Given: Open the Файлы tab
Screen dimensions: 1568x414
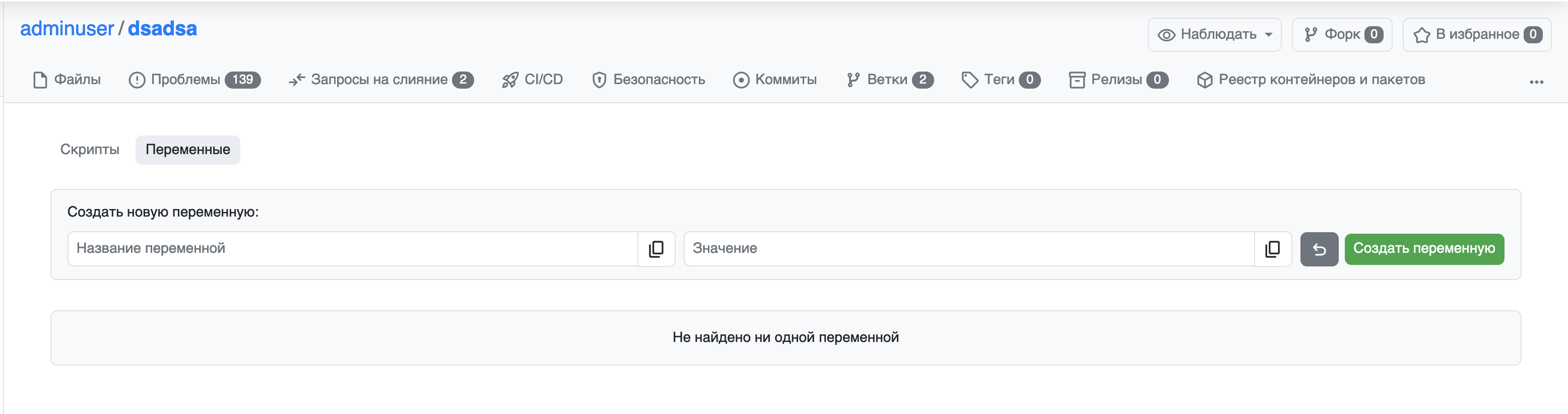Looking at the screenshot, I should click(67, 80).
